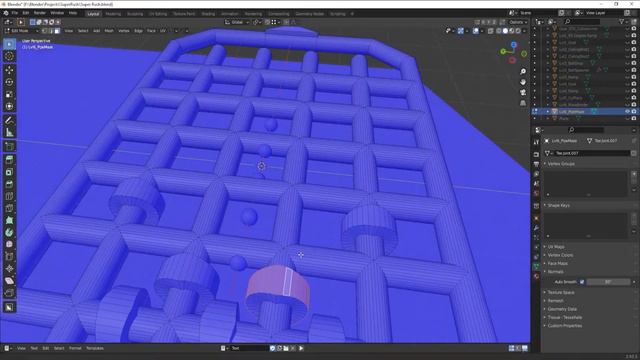The width and height of the screenshot is (640, 360).
Task: Open the Render properties tab
Action: click(536, 154)
